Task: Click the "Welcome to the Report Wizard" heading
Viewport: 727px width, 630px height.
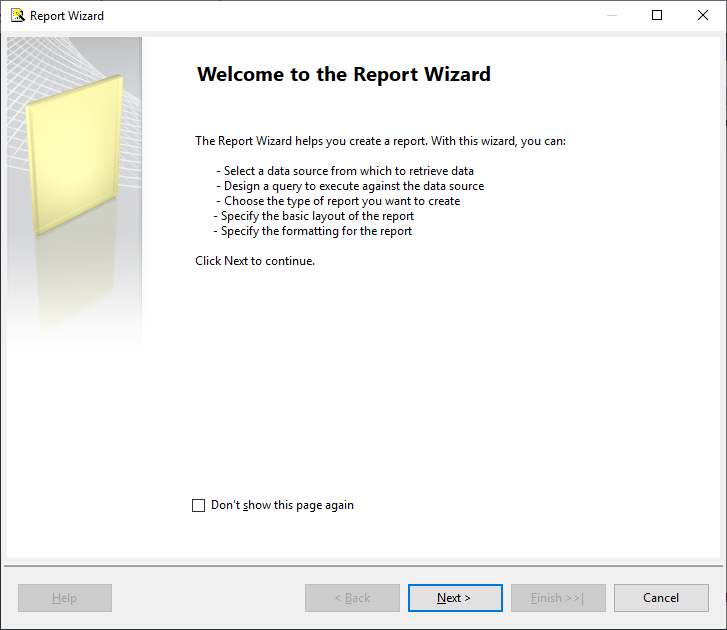Action: [344, 74]
